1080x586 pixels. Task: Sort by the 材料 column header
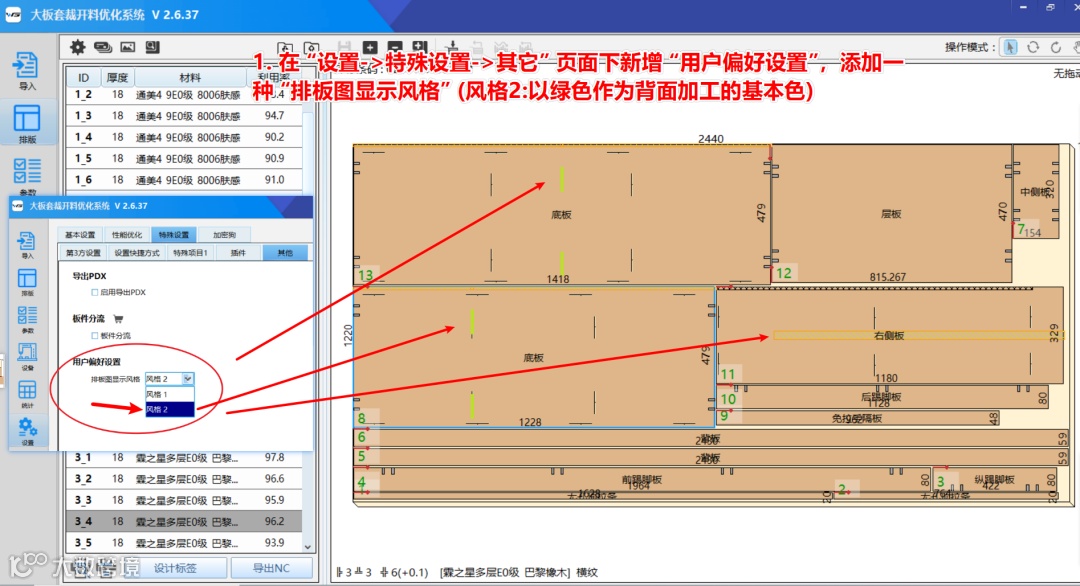(190, 78)
